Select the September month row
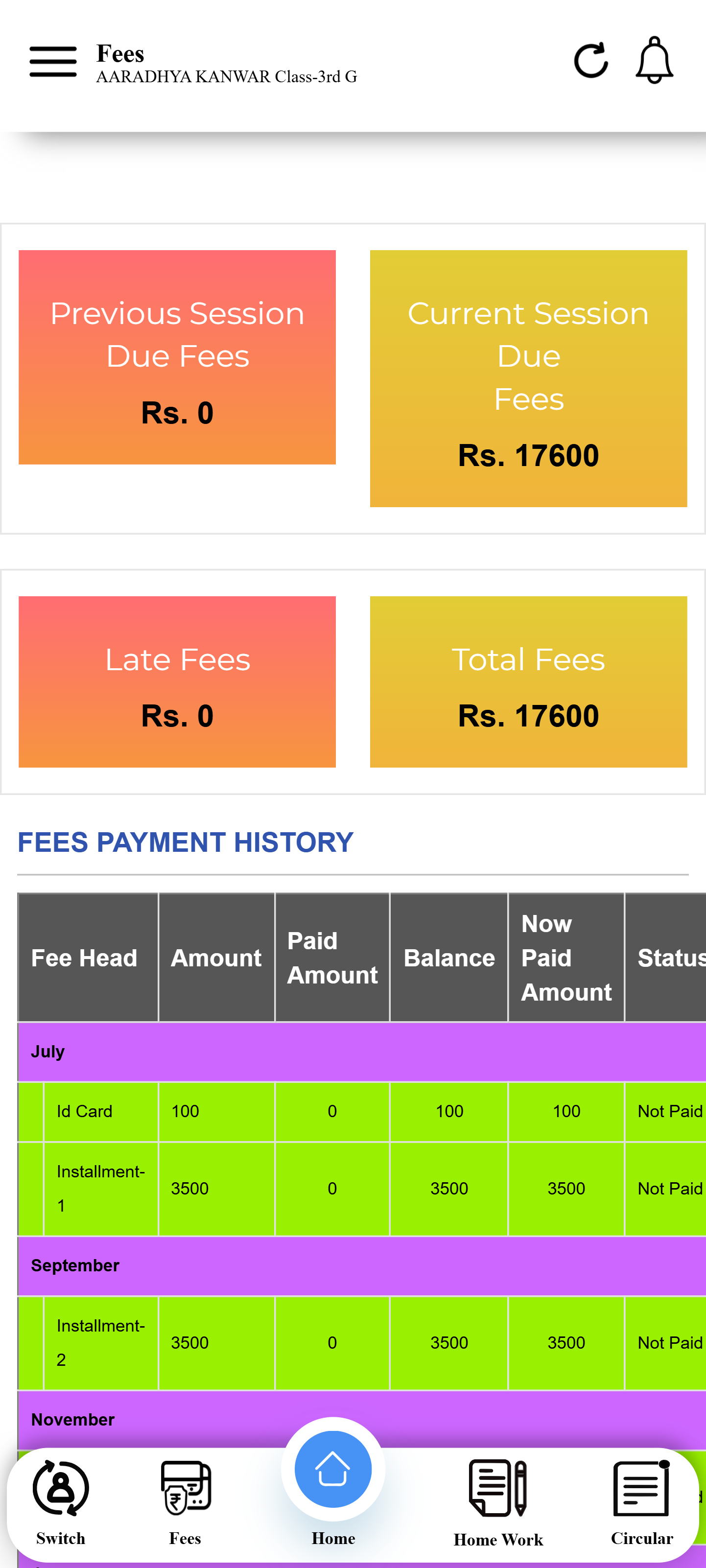 point(361,1265)
